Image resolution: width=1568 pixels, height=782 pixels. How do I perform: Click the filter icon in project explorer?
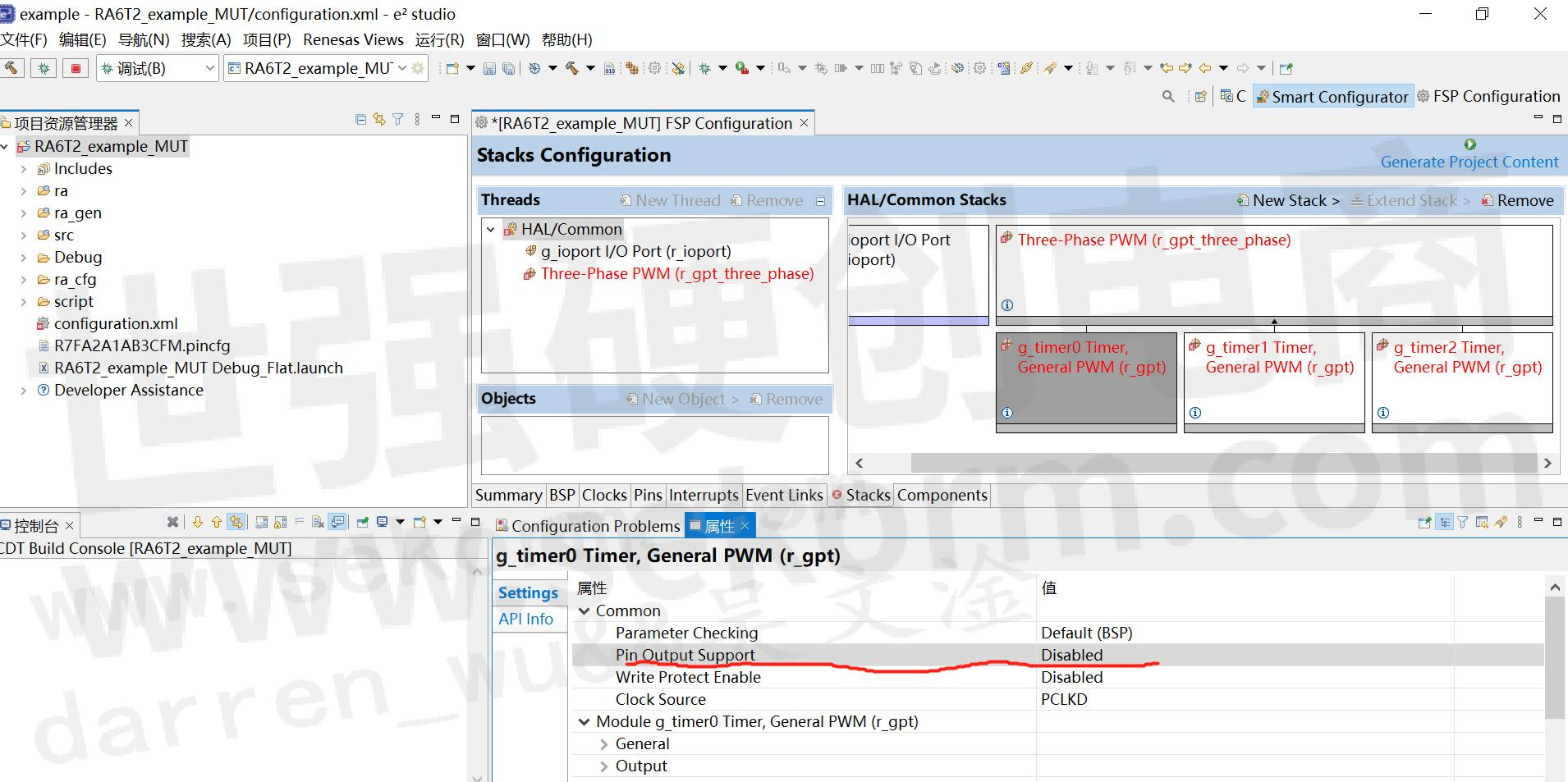pyautogui.click(x=398, y=120)
